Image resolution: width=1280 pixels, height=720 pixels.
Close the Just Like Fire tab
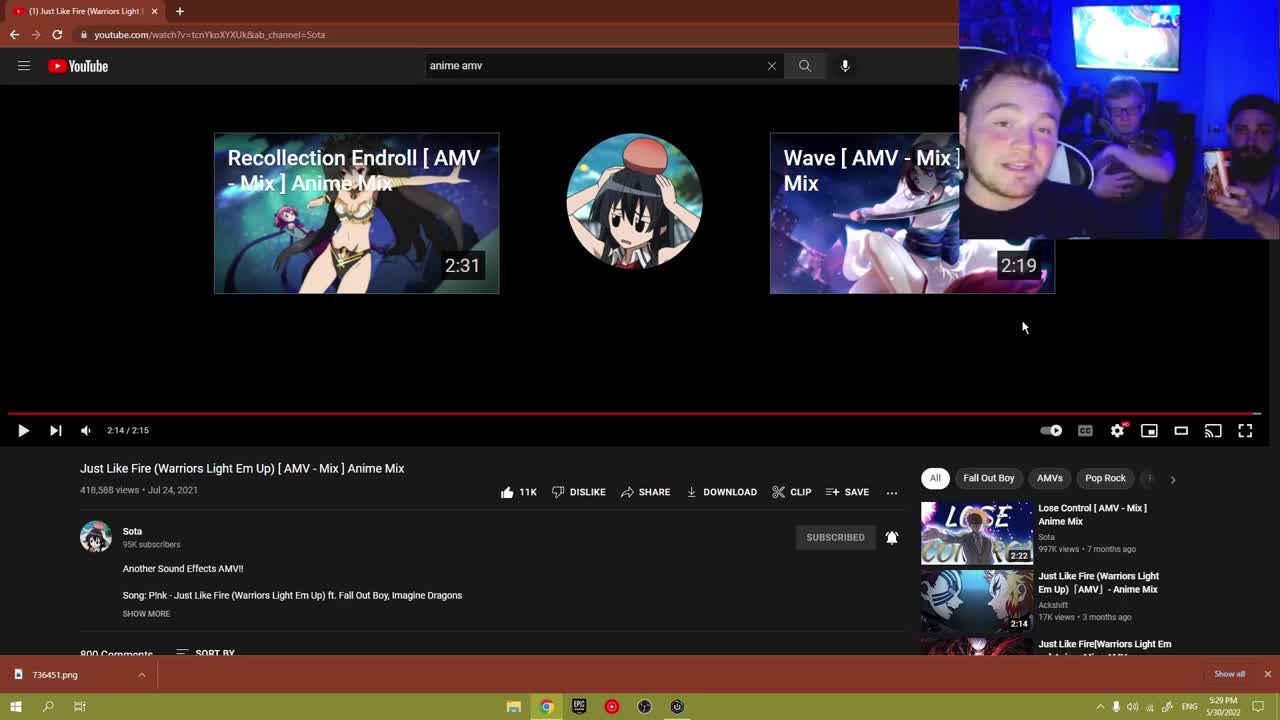click(154, 11)
